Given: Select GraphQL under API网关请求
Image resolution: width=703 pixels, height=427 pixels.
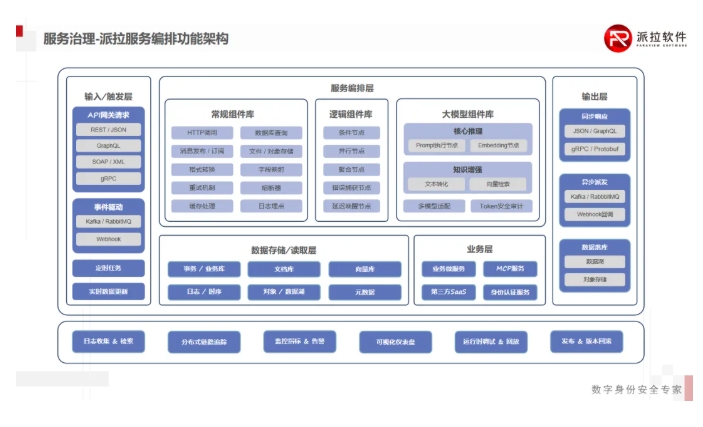Looking at the screenshot, I should click(x=108, y=146).
